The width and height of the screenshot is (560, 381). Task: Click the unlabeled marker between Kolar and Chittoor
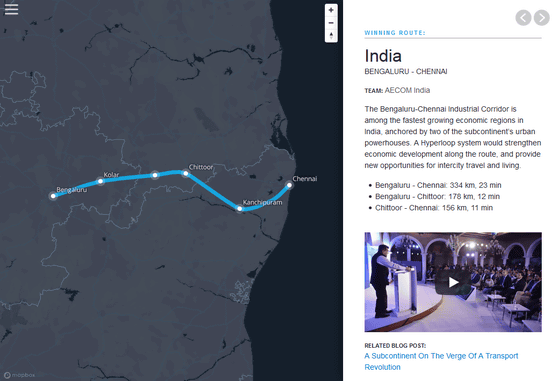coord(155,175)
